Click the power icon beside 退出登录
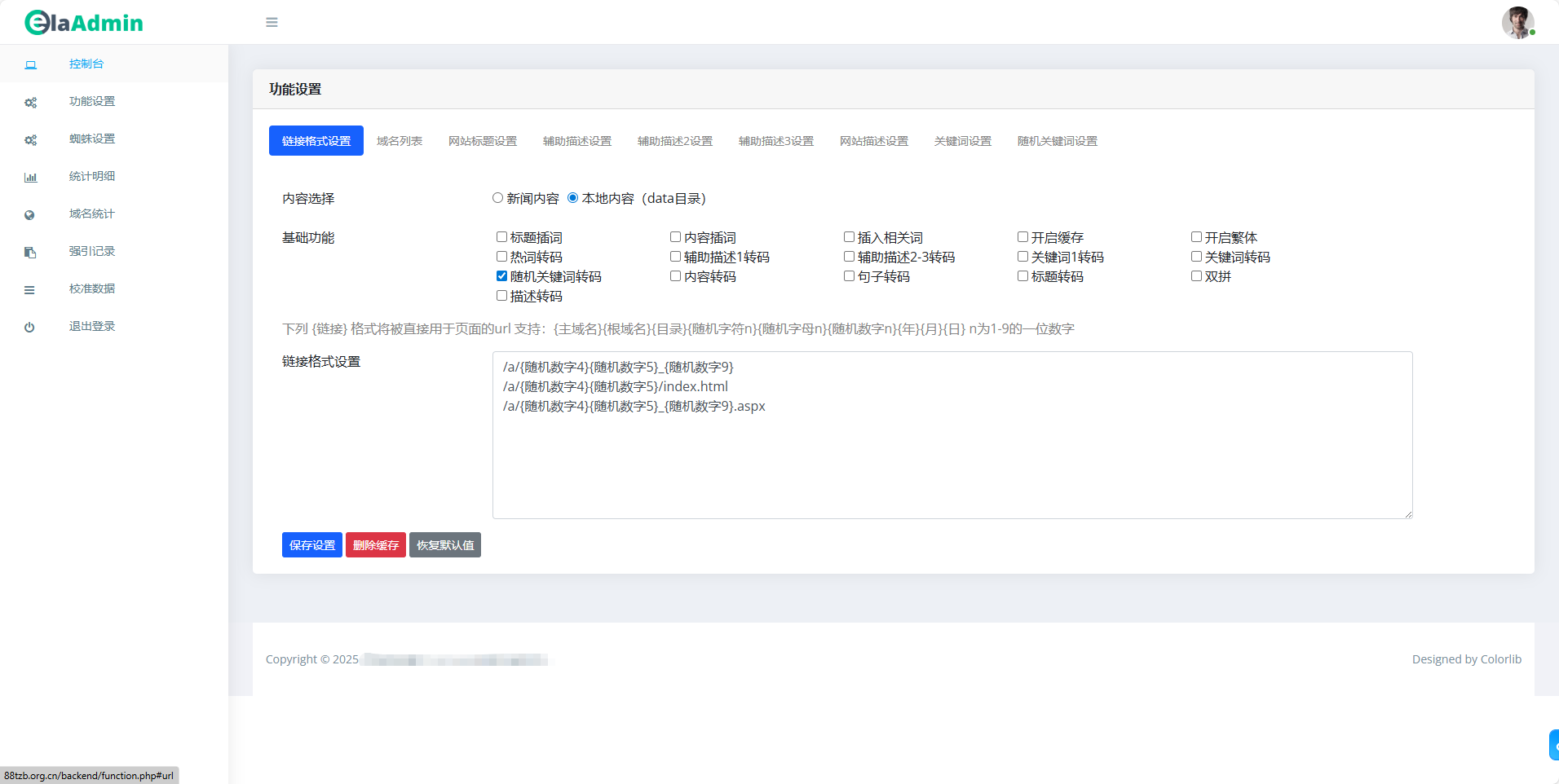This screenshot has width=1559, height=784. click(x=29, y=328)
